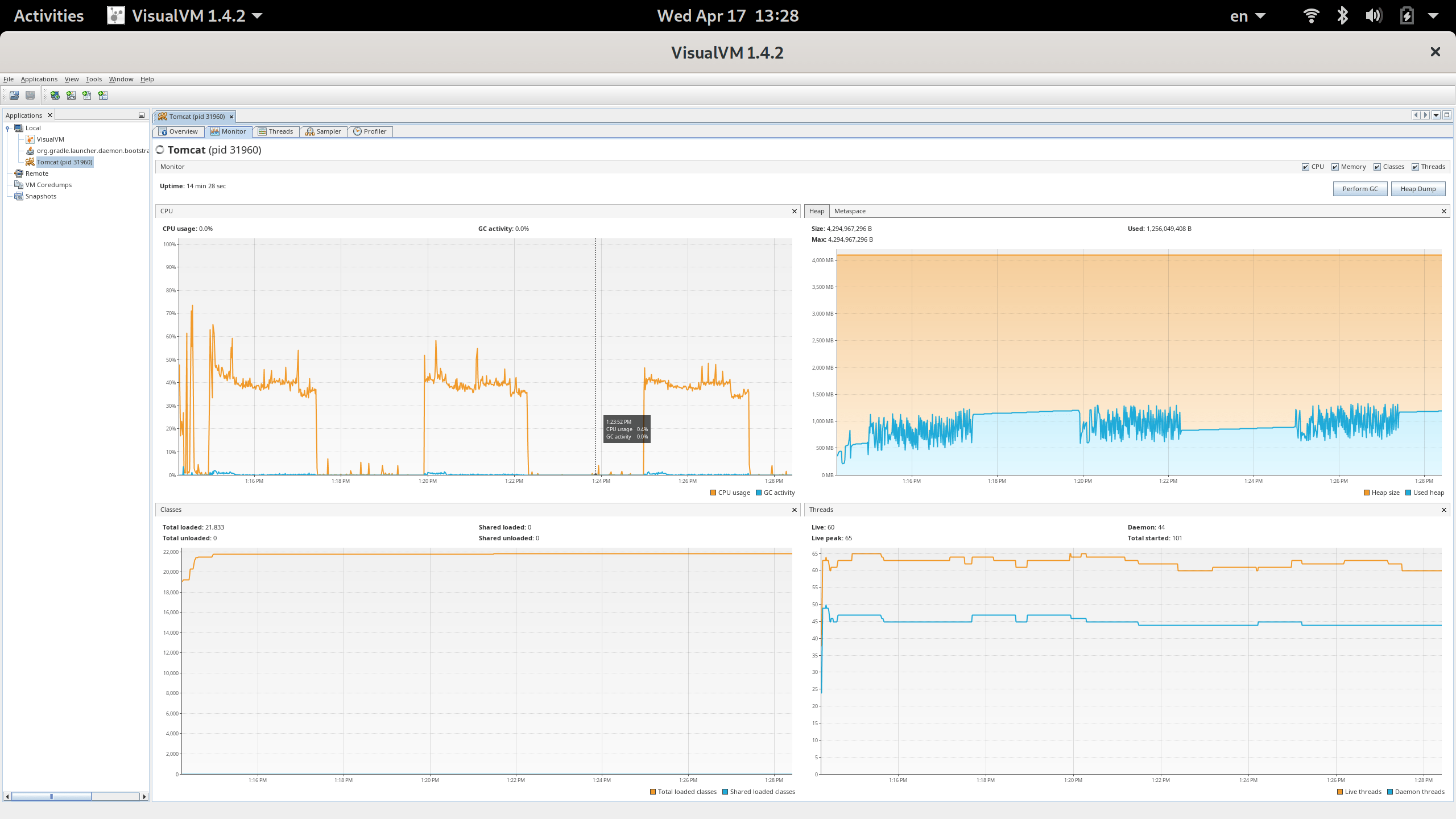This screenshot has height=819, width=1456.
Task: Switch to the Sampler tab
Action: coord(324,131)
